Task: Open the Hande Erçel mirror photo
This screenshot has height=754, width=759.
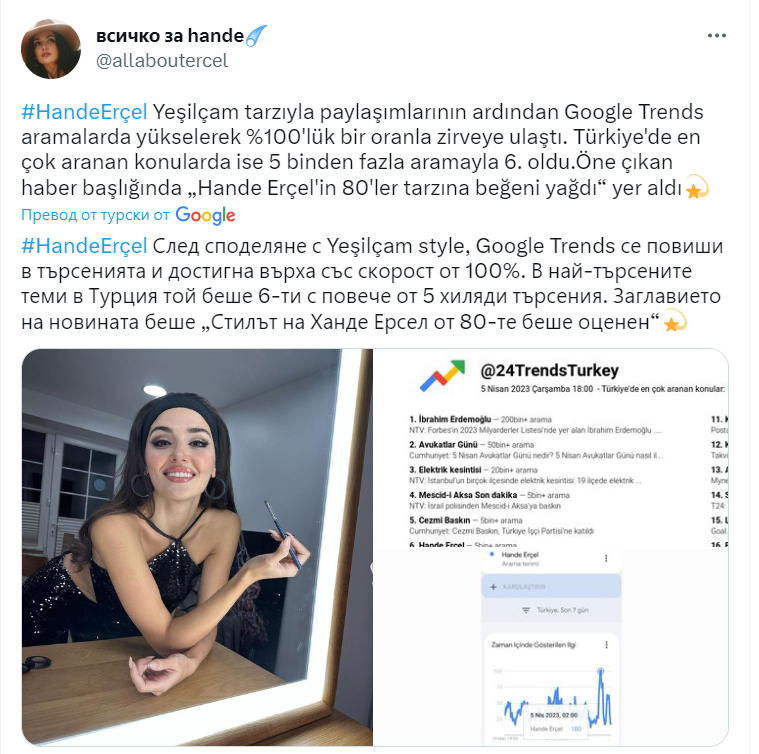Action: point(197,547)
